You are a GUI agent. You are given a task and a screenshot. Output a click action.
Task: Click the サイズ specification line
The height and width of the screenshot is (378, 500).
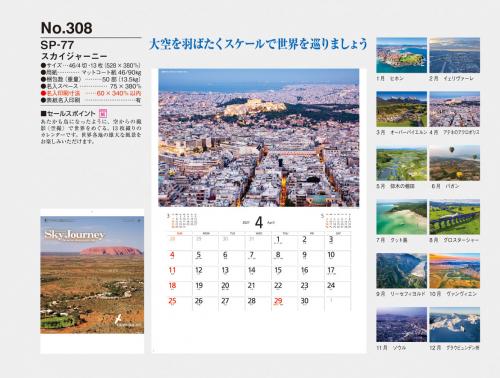click(91, 65)
